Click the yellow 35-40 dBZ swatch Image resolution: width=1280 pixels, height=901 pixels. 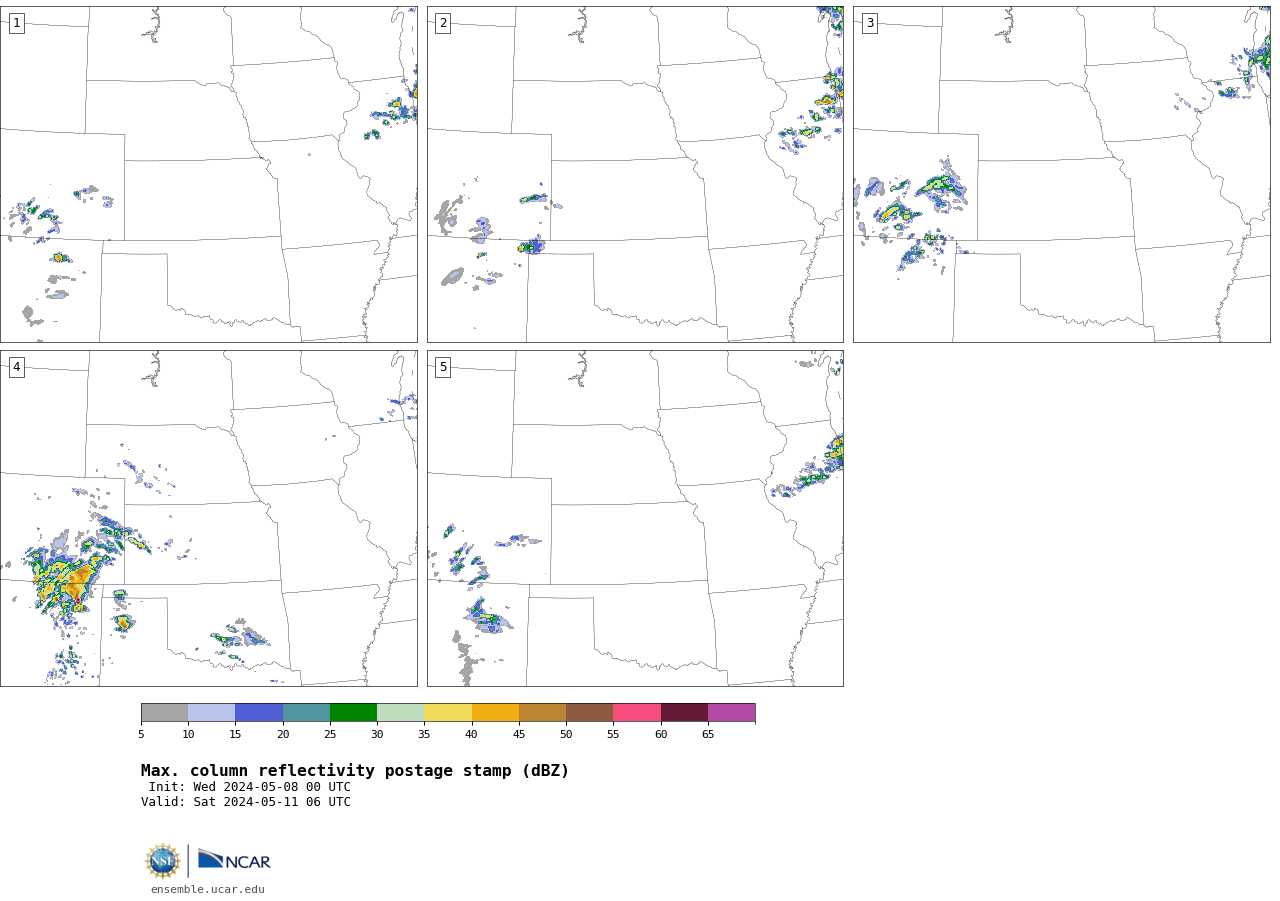point(448,713)
